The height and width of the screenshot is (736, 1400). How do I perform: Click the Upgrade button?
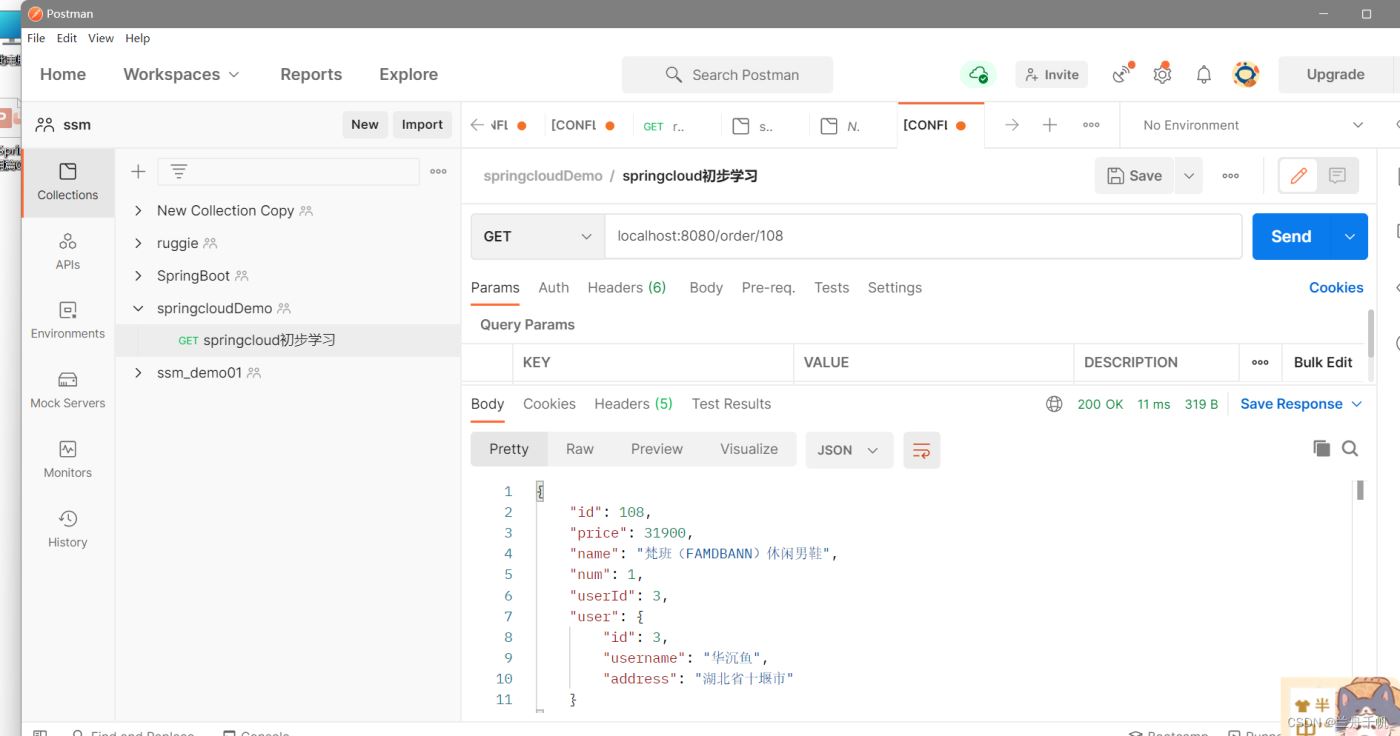tap(1336, 74)
